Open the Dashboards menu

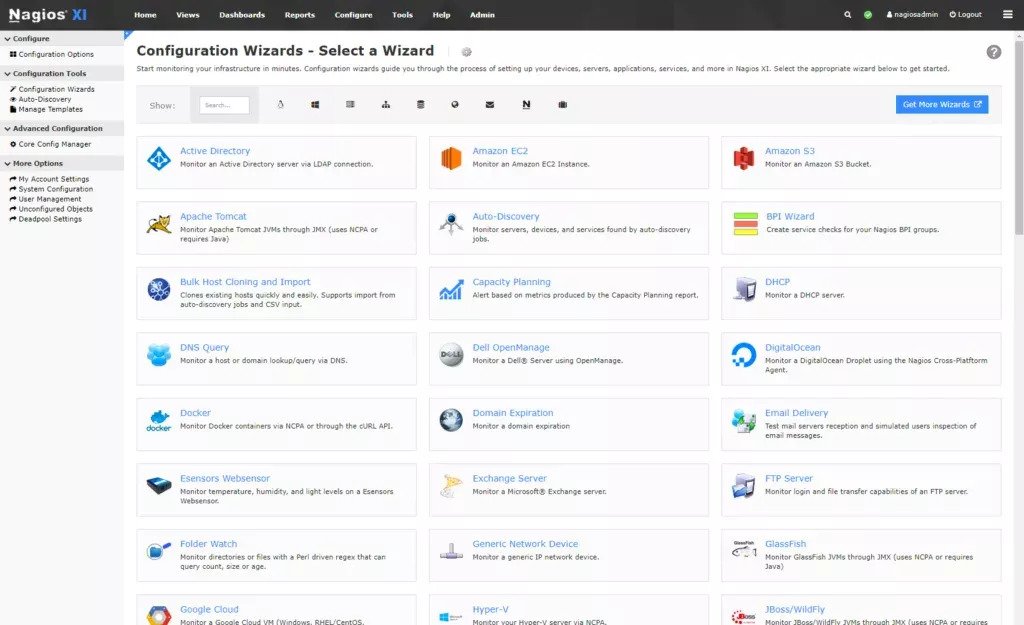[242, 15]
